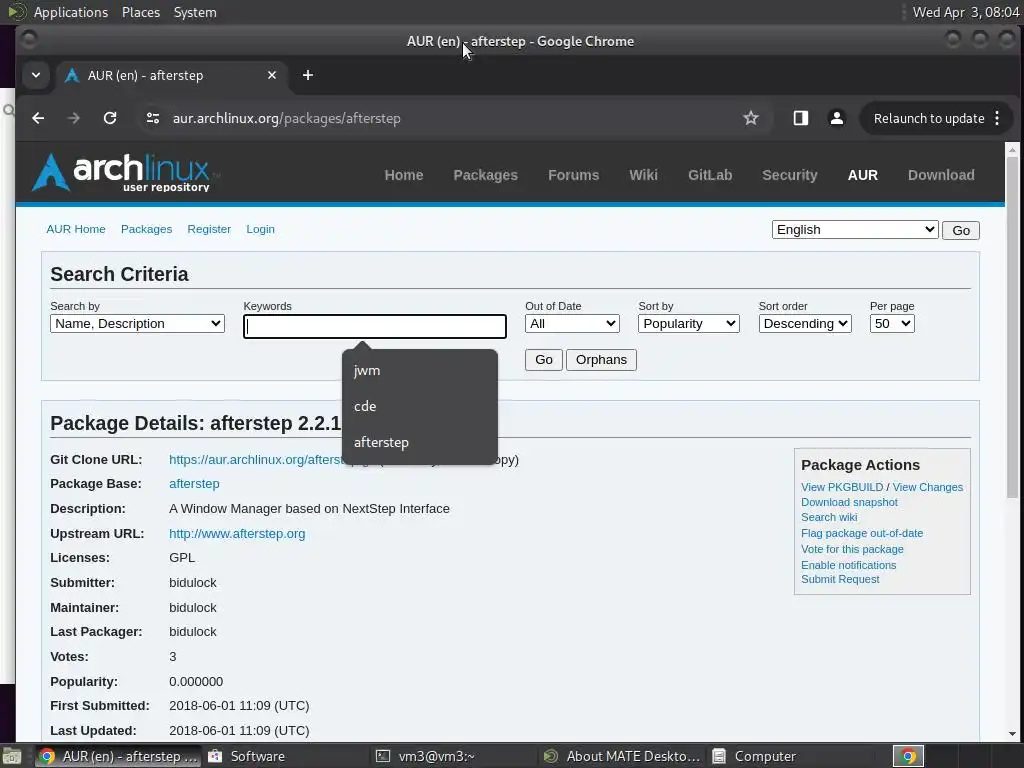This screenshot has width=1024, height=768.
Task: Click Download snapshot link
Action: tap(849, 502)
